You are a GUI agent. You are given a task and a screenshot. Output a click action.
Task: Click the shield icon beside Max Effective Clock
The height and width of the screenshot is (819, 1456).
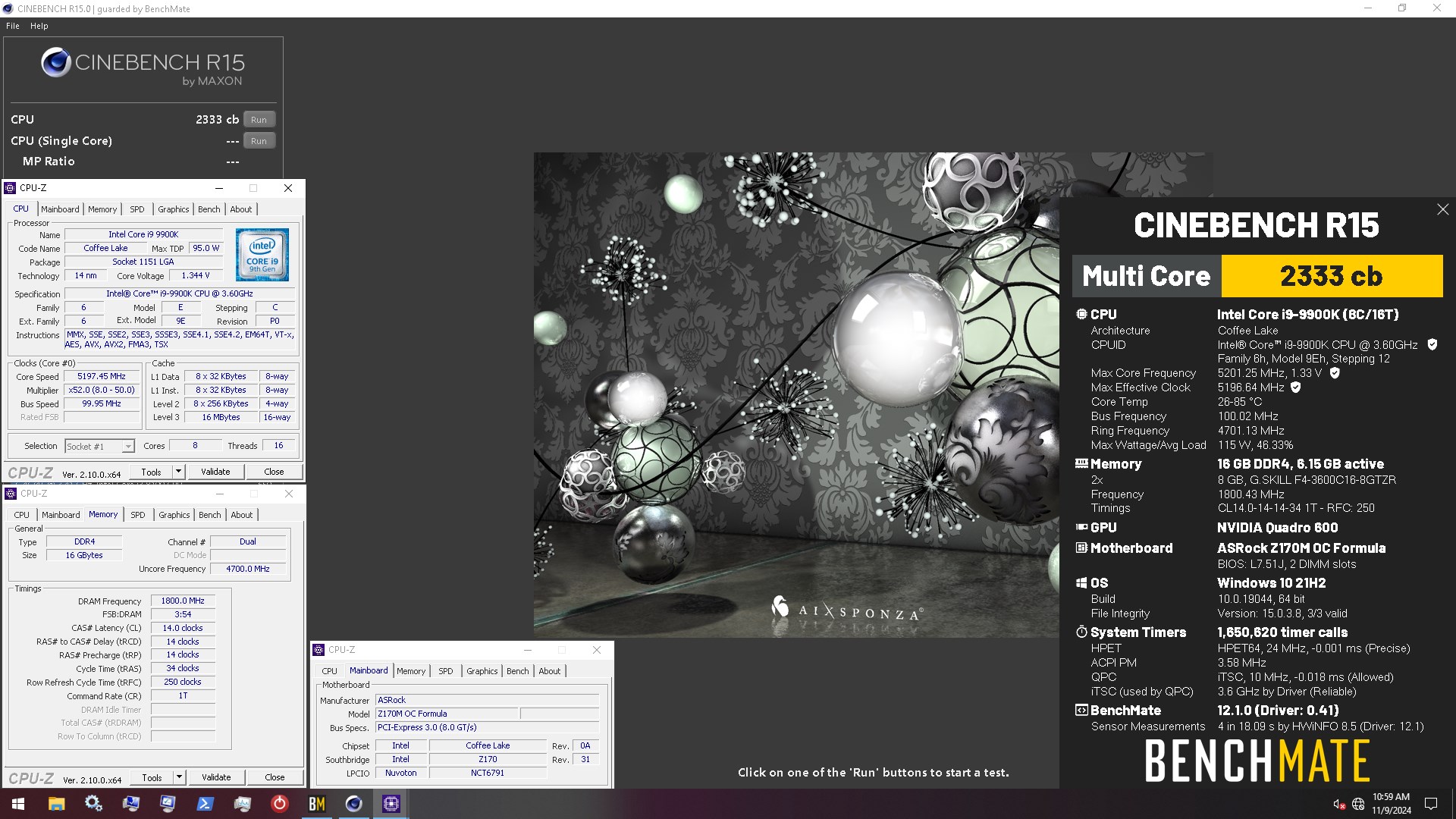coord(1296,387)
